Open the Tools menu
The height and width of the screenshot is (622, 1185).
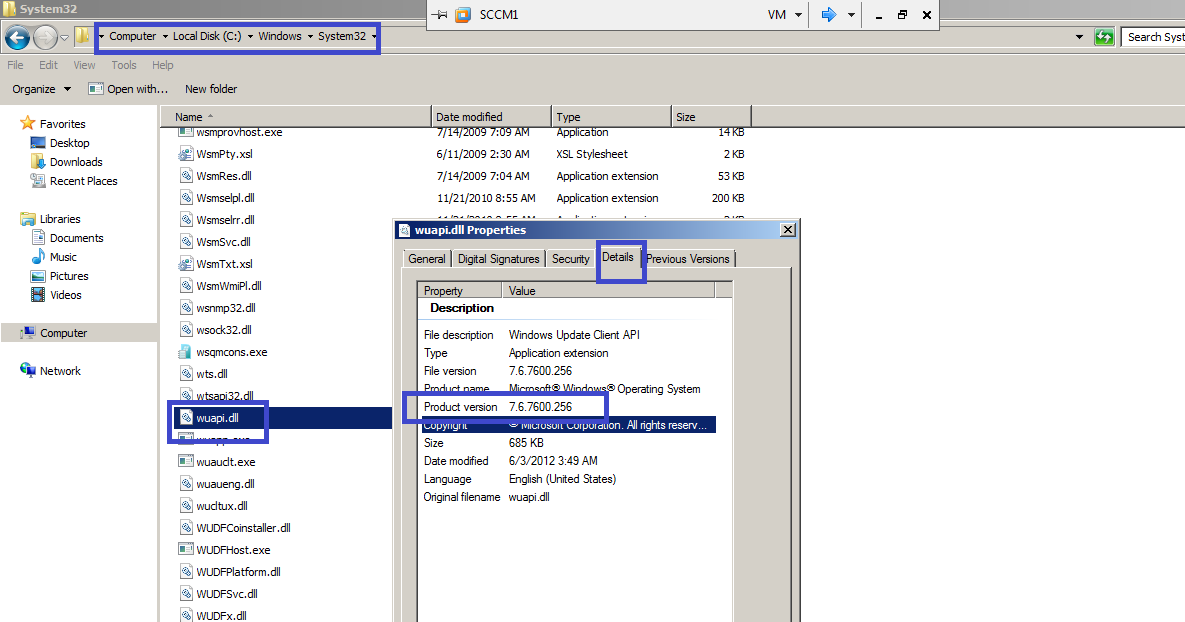(x=124, y=65)
